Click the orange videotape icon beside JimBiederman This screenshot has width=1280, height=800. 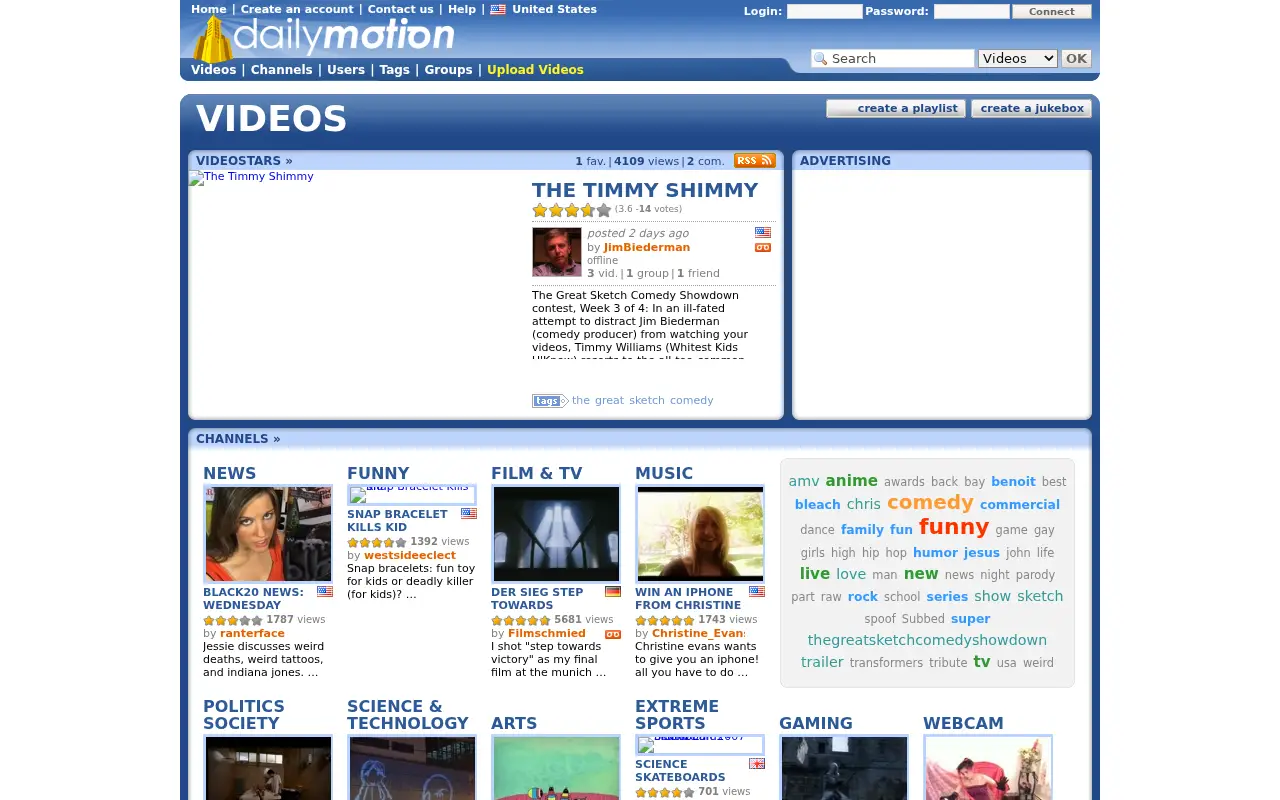pyautogui.click(x=763, y=247)
